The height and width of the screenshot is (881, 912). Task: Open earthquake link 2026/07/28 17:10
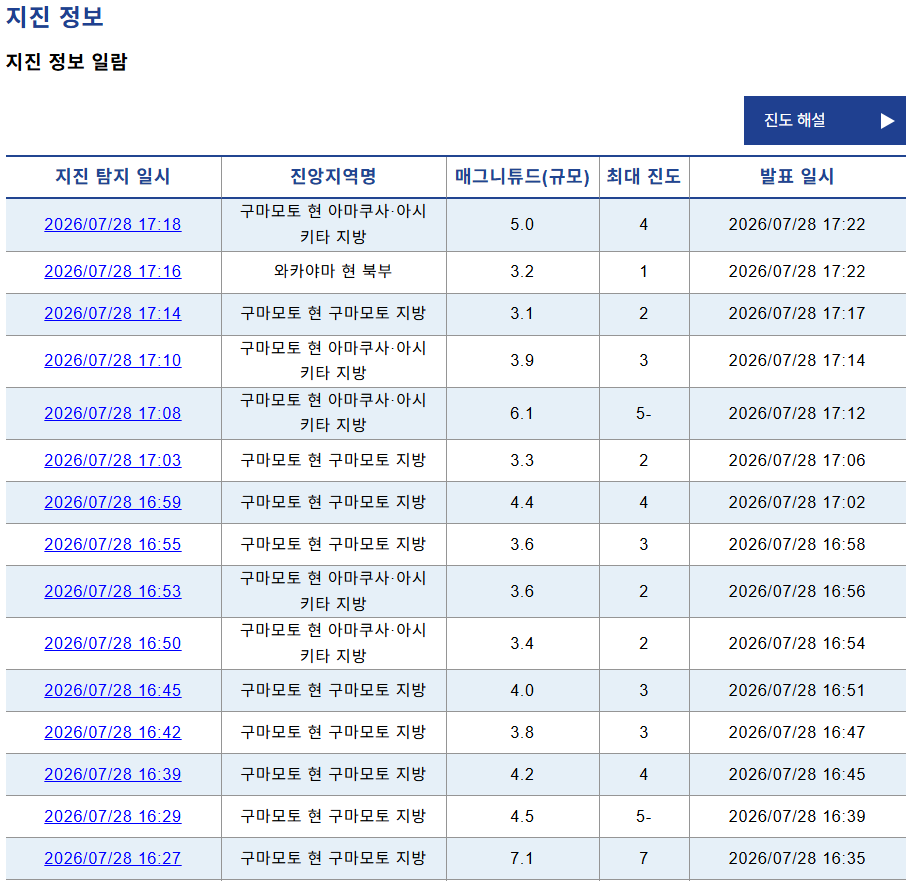tap(113, 361)
